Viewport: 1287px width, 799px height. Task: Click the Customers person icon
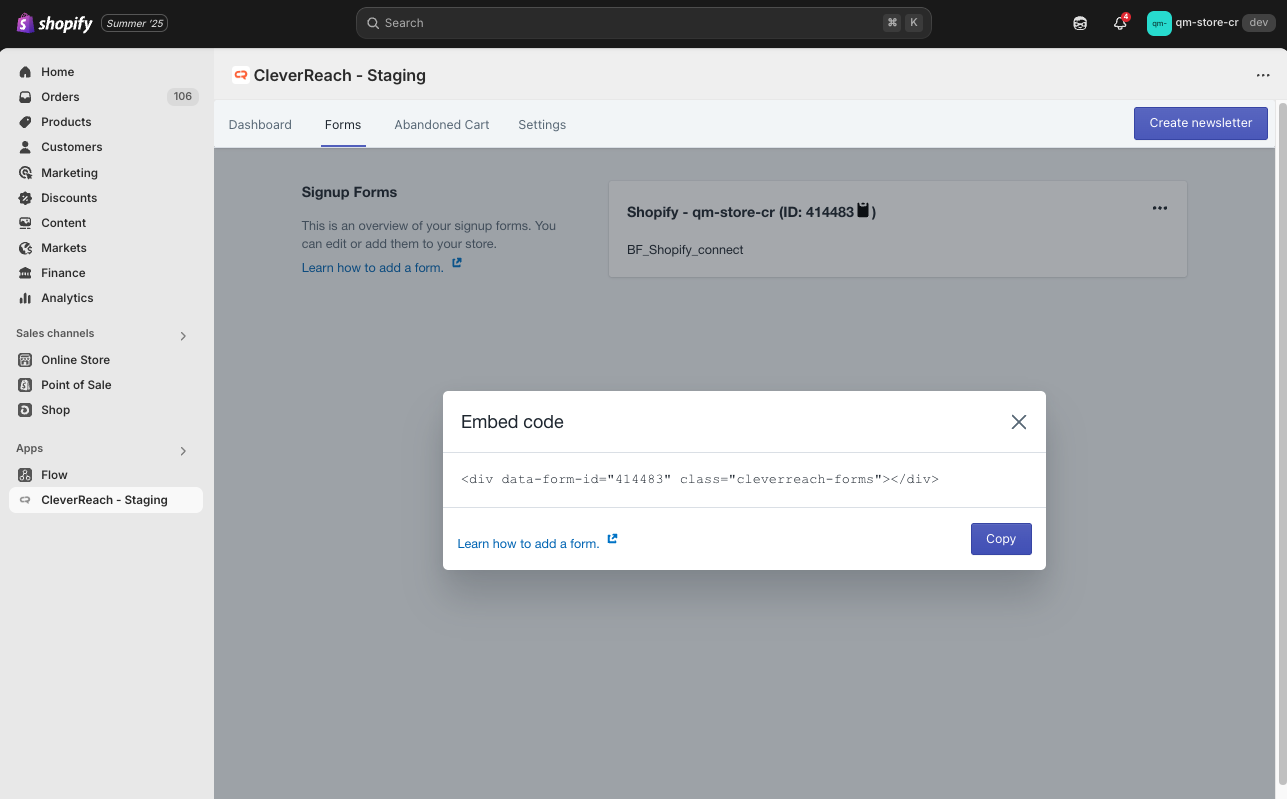[25, 147]
